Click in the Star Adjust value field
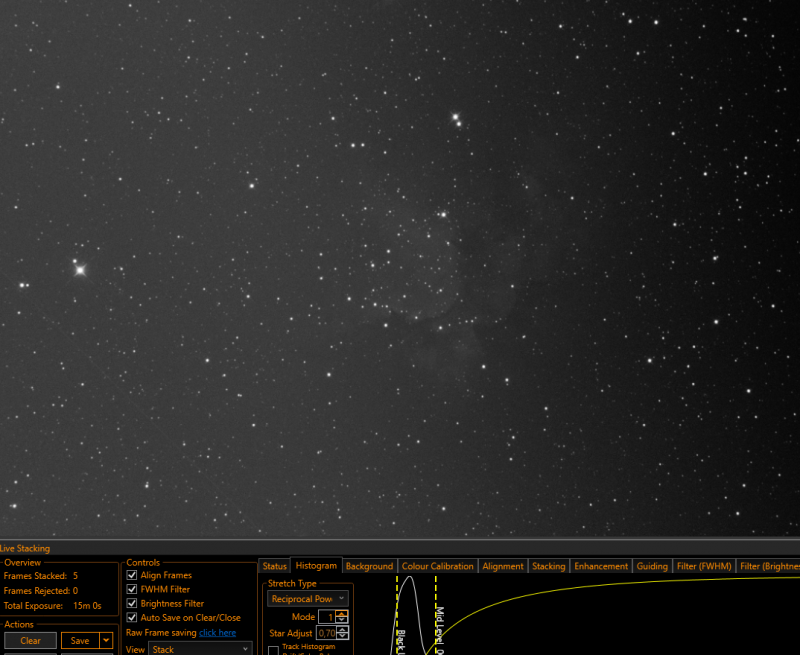 [x=327, y=633]
